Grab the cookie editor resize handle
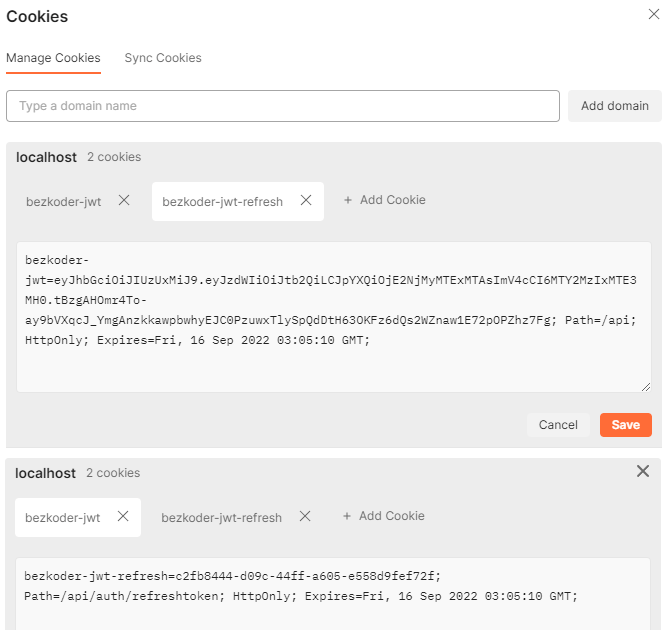This screenshot has height=630, width=666. point(646,387)
